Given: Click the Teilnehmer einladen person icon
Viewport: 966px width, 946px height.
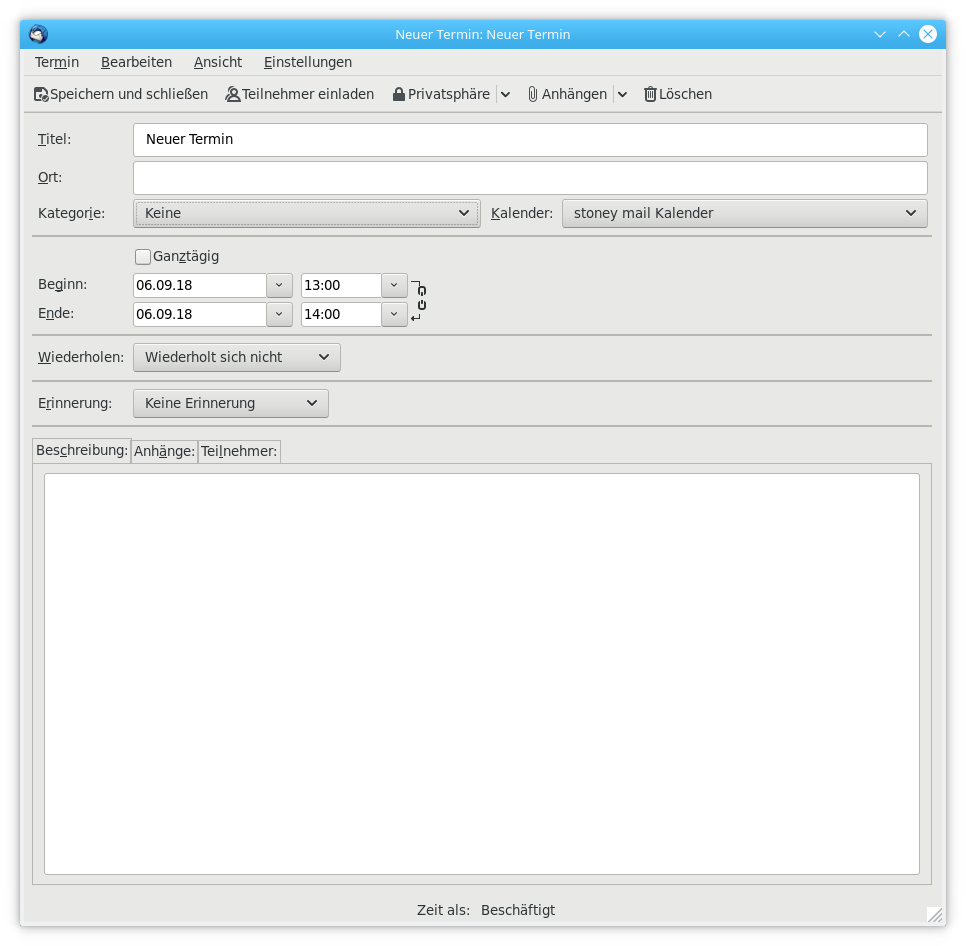Looking at the screenshot, I should 233,94.
